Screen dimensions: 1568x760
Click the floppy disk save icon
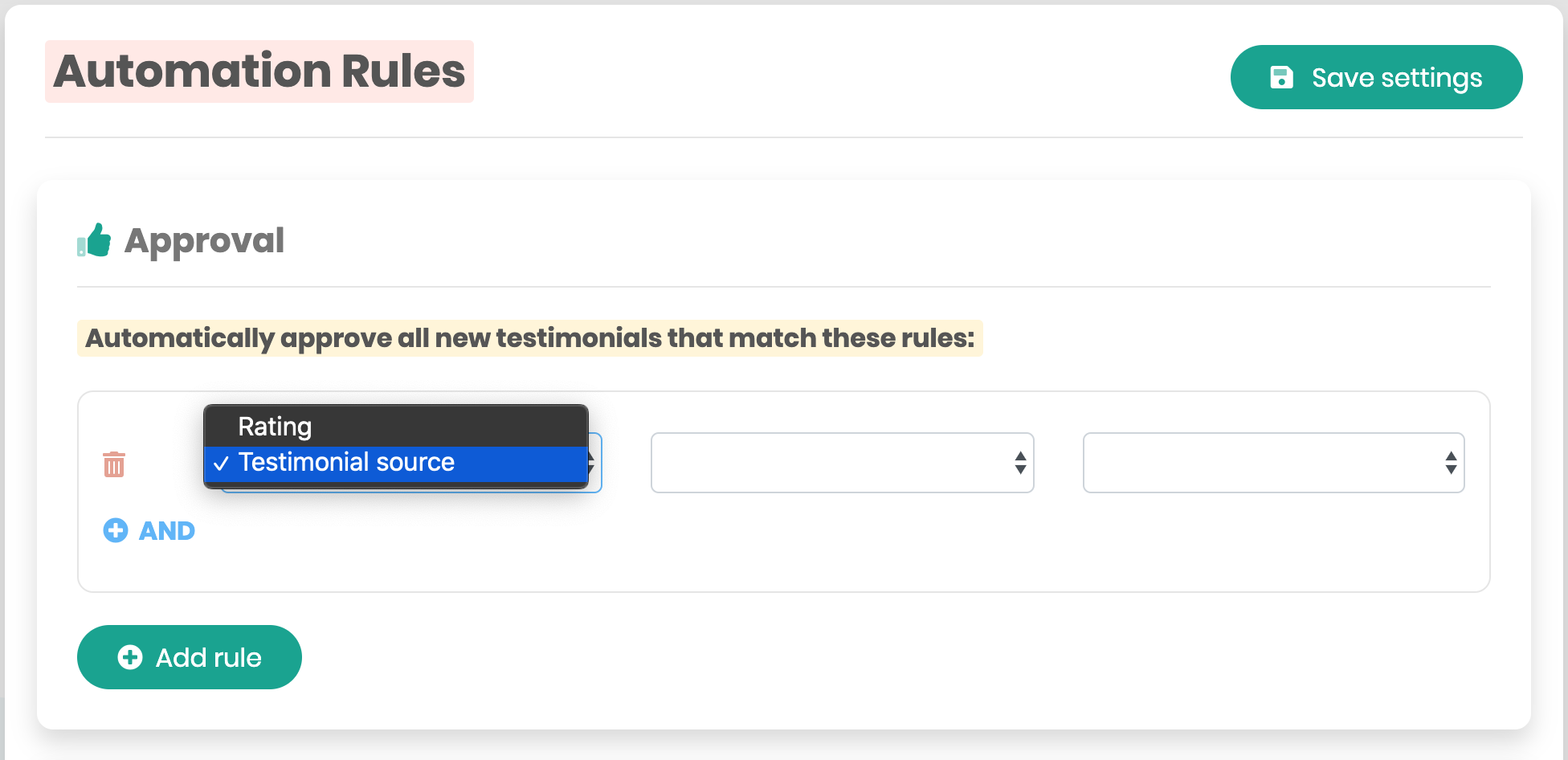coord(1281,77)
